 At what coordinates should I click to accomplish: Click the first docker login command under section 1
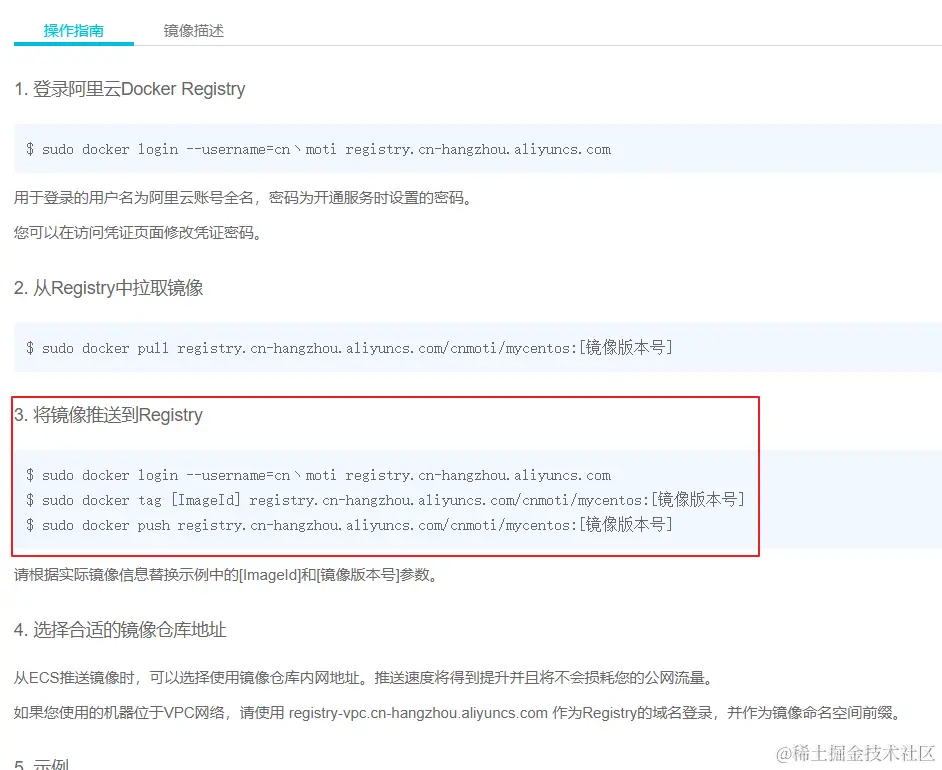tap(318, 149)
